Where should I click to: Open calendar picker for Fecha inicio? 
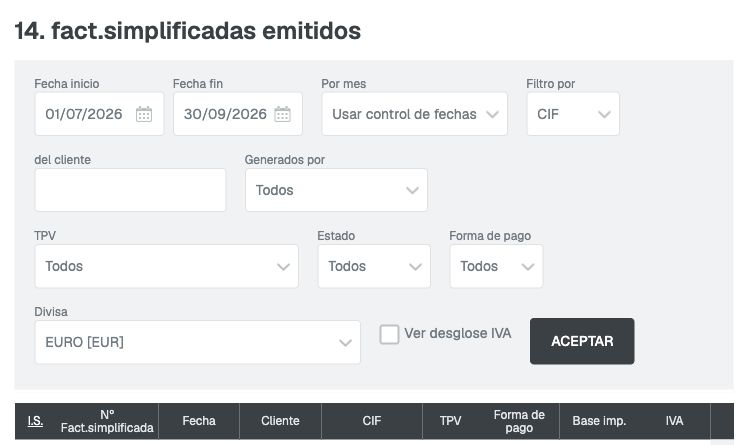coord(144,114)
